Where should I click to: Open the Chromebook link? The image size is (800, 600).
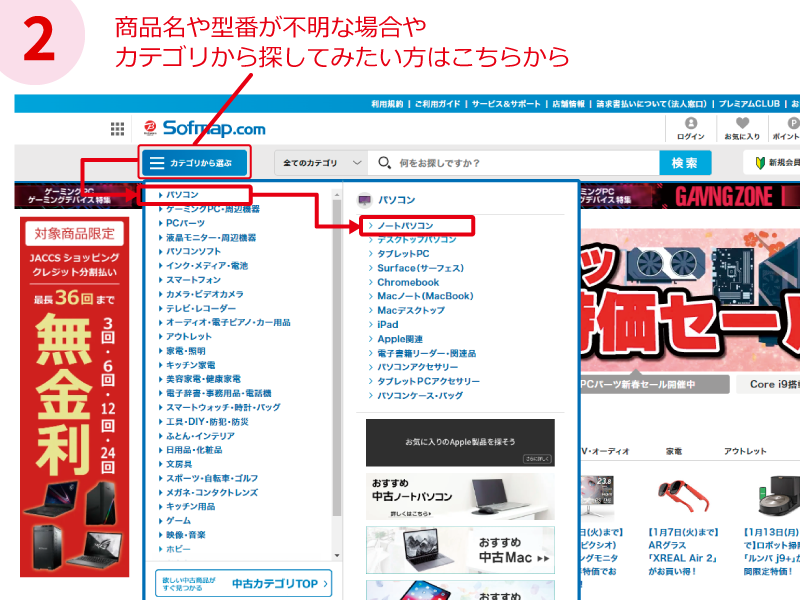click(x=408, y=282)
